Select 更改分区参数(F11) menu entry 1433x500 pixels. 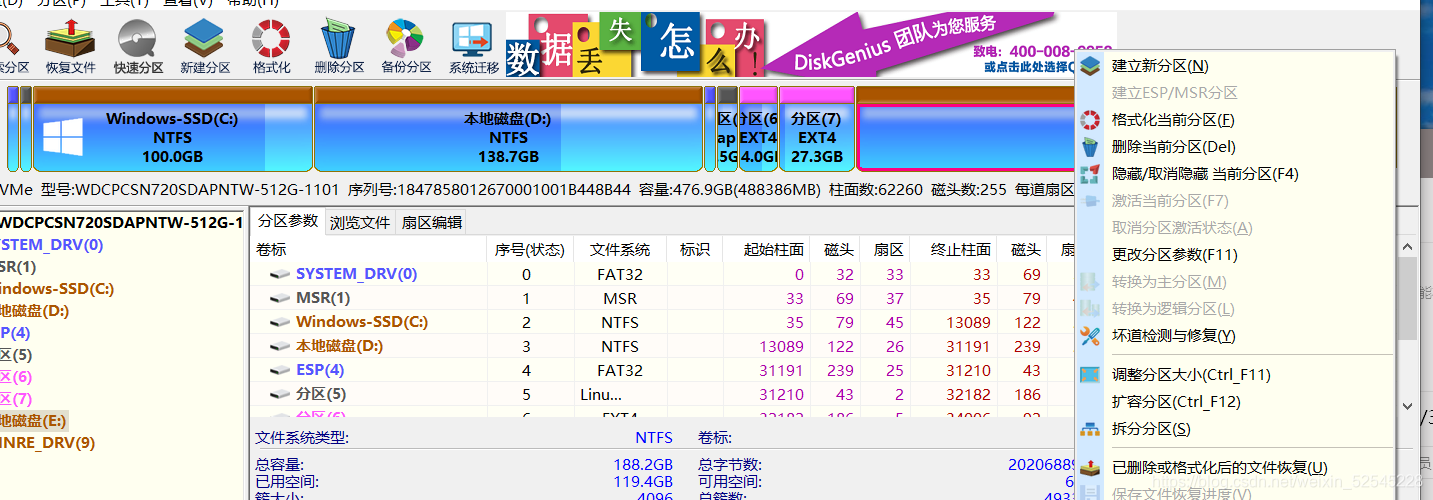pos(1175,255)
